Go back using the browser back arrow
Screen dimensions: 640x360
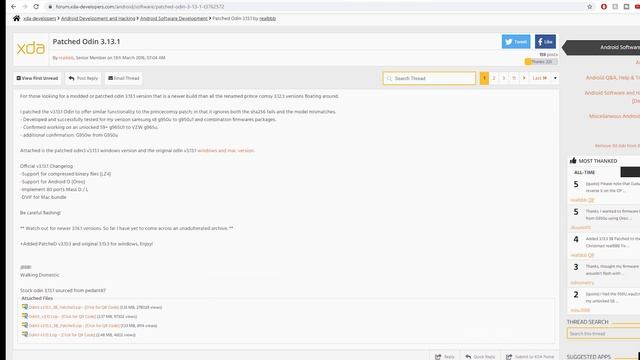(x=13, y=7)
